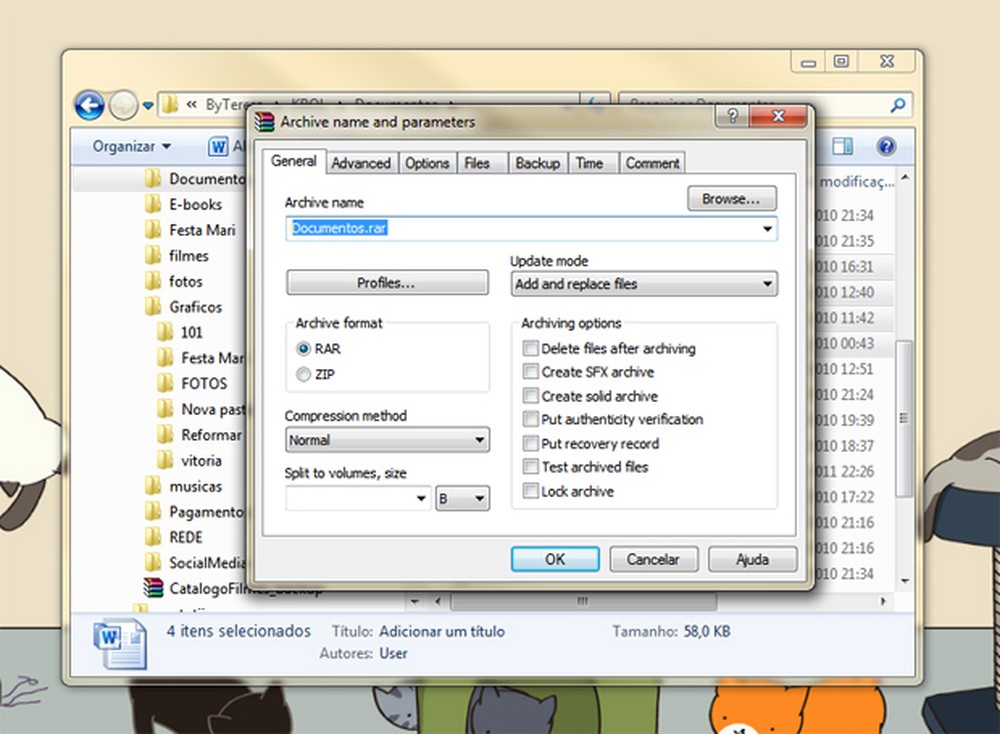Enable Create SFX archive
Screen dimensions: 1000x734
click(530, 372)
